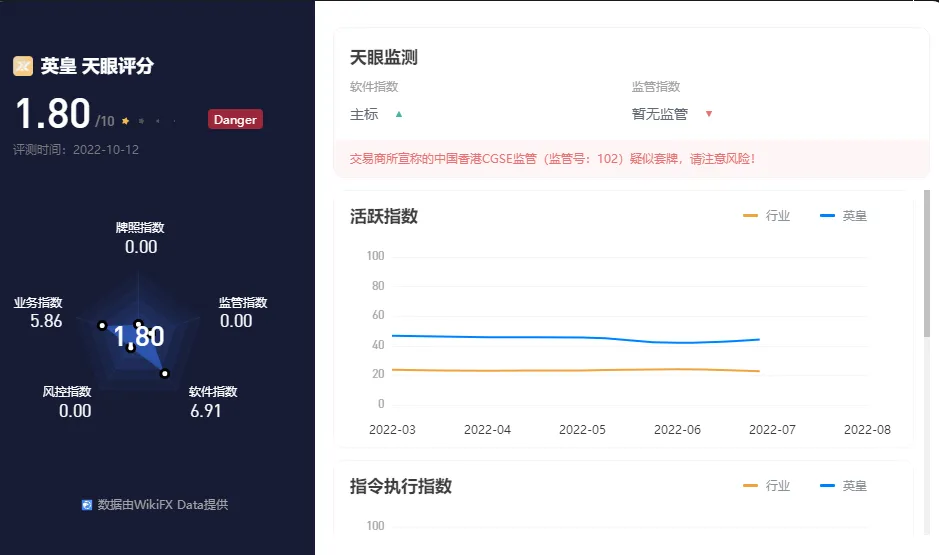Image resolution: width=939 pixels, height=555 pixels.
Task: Click the 活跃指数 chart title
Action: click(x=384, y=216)
